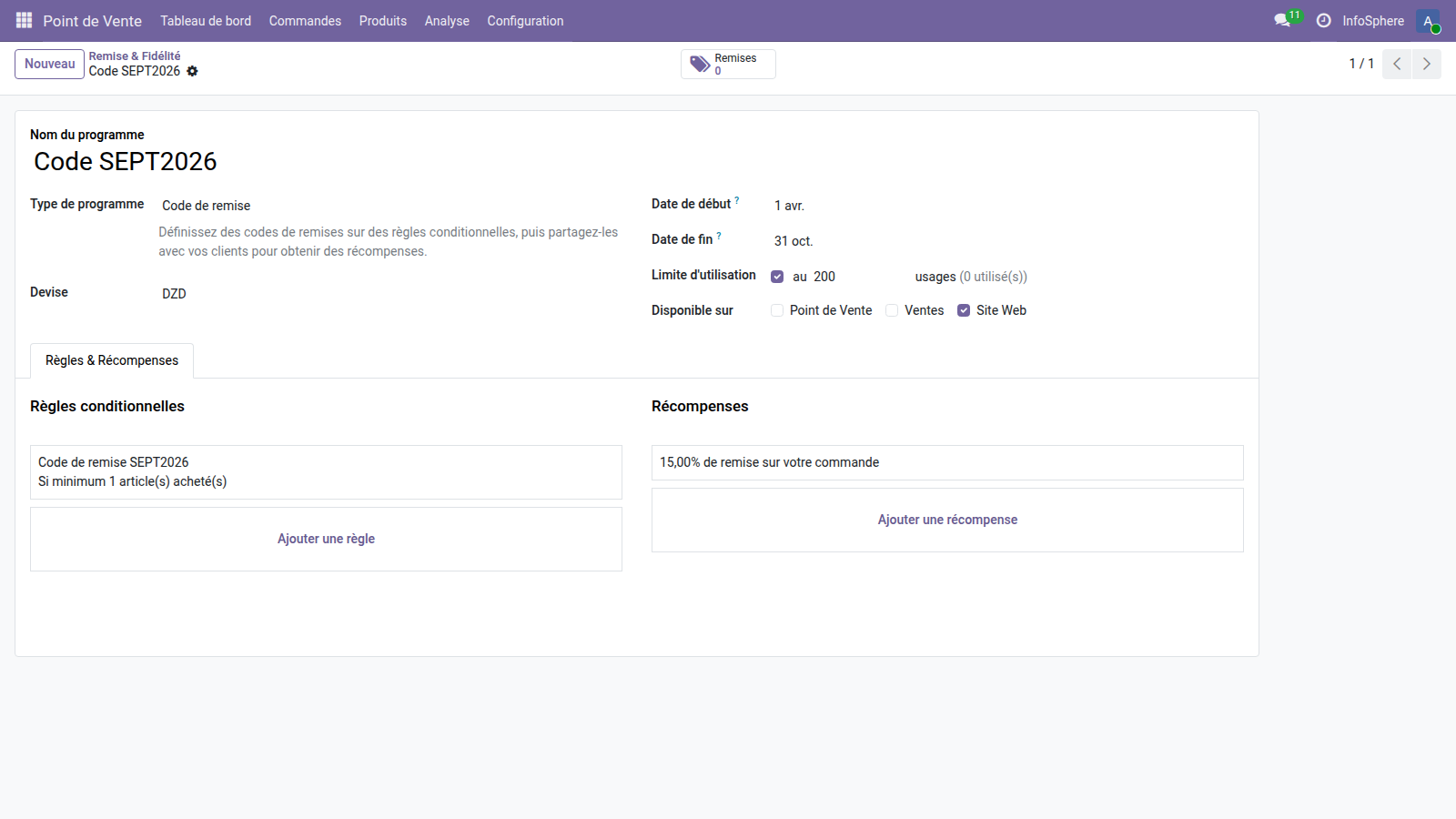Open the Configuration menu
Viewport: 1456px width, 819px height.
coord(525,20)
